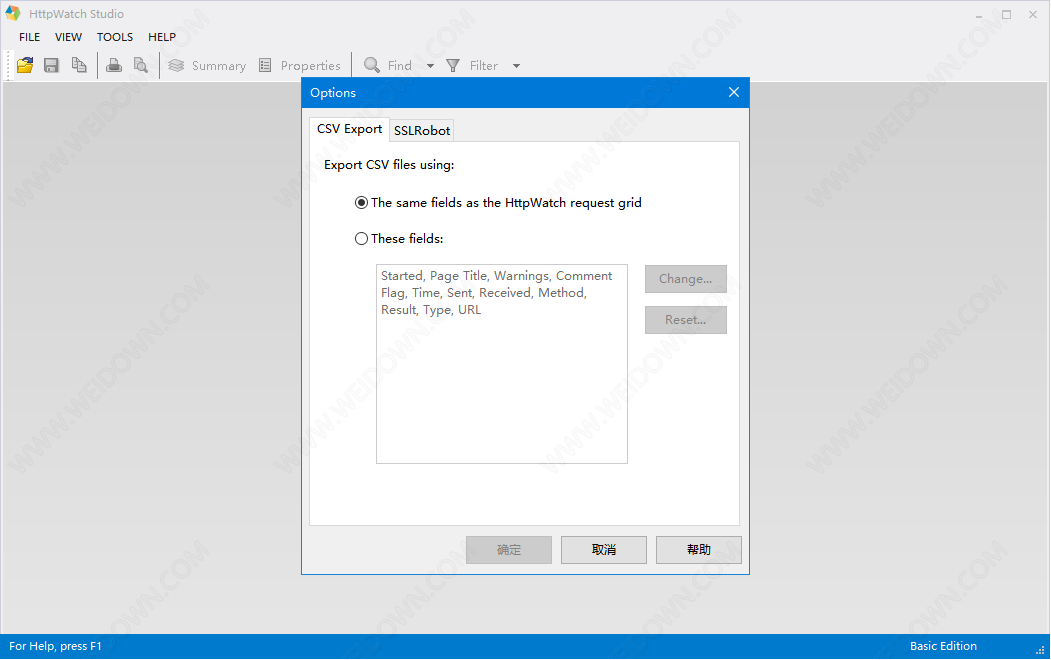Click the Change... button

tap(686, 279)
